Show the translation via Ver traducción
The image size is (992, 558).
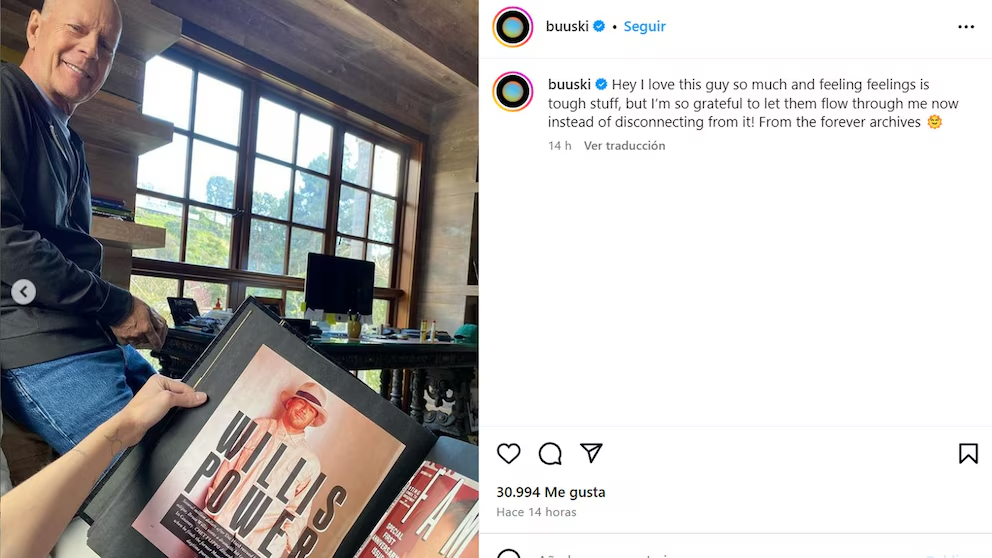624,146
